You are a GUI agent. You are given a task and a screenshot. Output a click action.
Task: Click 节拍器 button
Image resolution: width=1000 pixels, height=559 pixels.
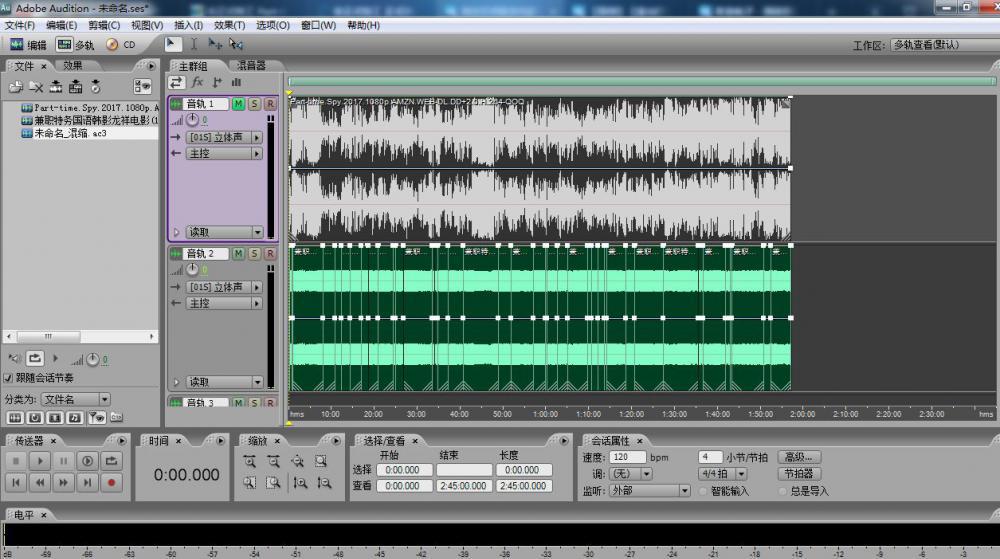pyautogui.click(x=799, y=474)
